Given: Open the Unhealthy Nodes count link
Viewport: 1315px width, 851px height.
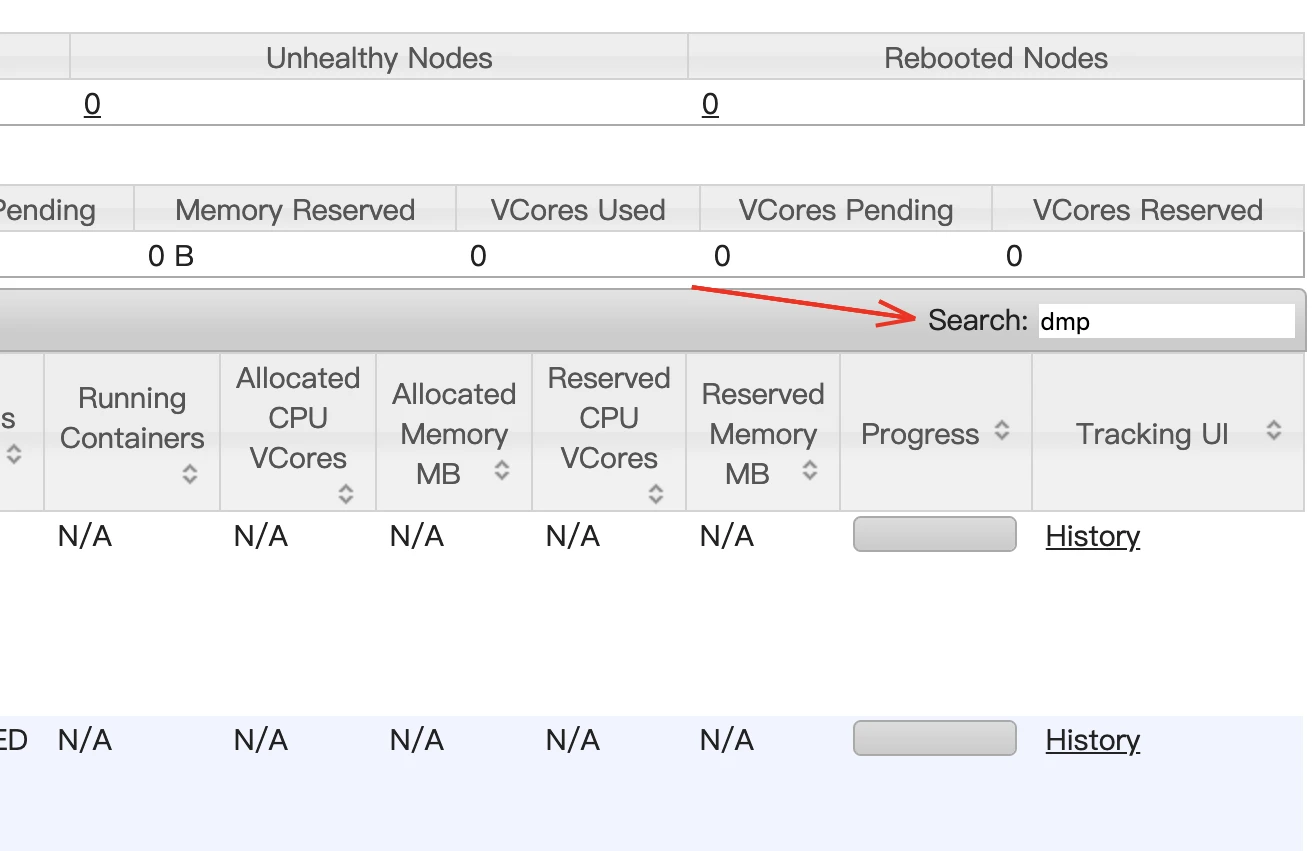Looking at the screenshot, I should pos(92,104).
